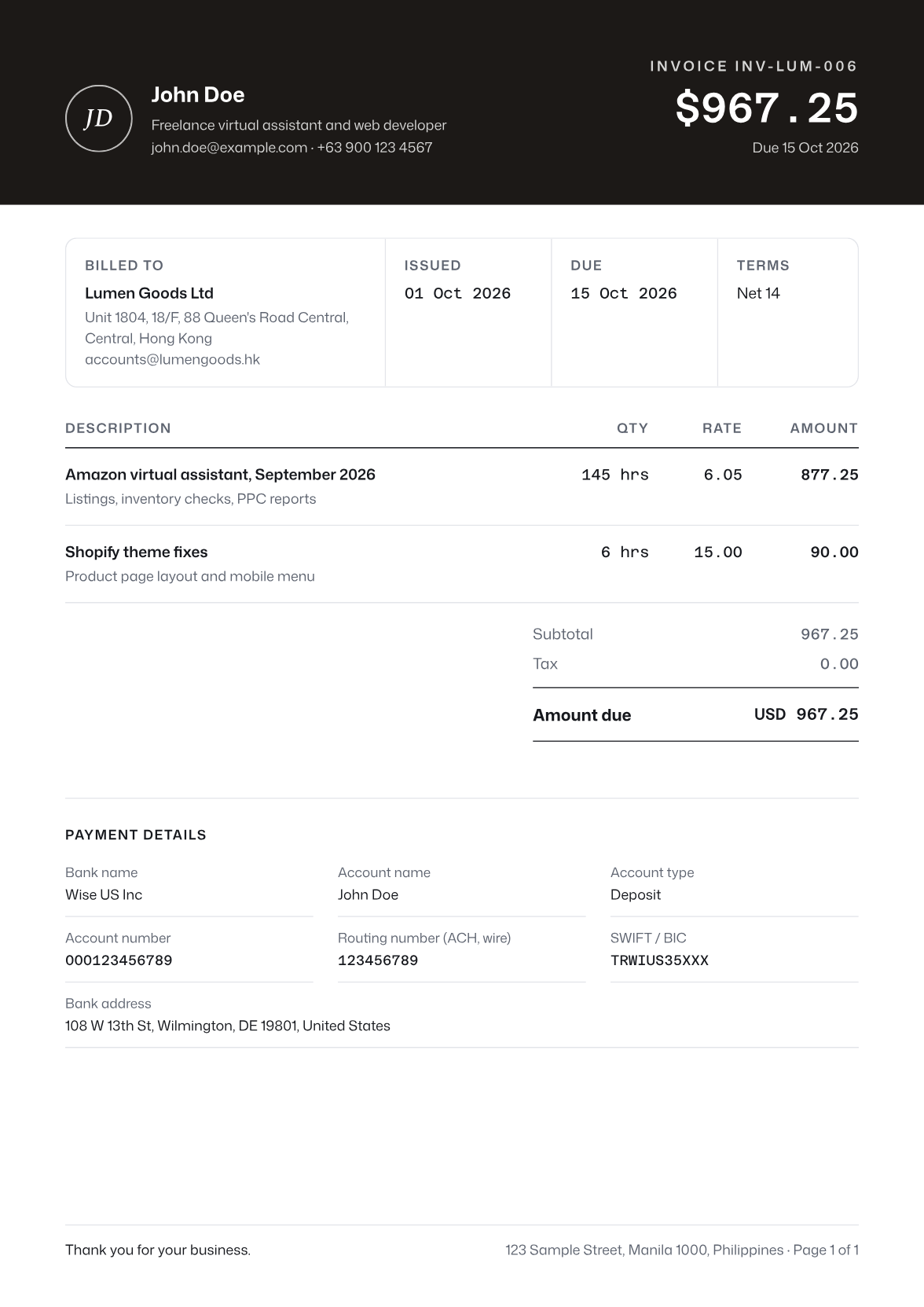Screen dimensions: 924x1307
Task: Click the quantity 6 hrs
Action: tap(625, 553)
